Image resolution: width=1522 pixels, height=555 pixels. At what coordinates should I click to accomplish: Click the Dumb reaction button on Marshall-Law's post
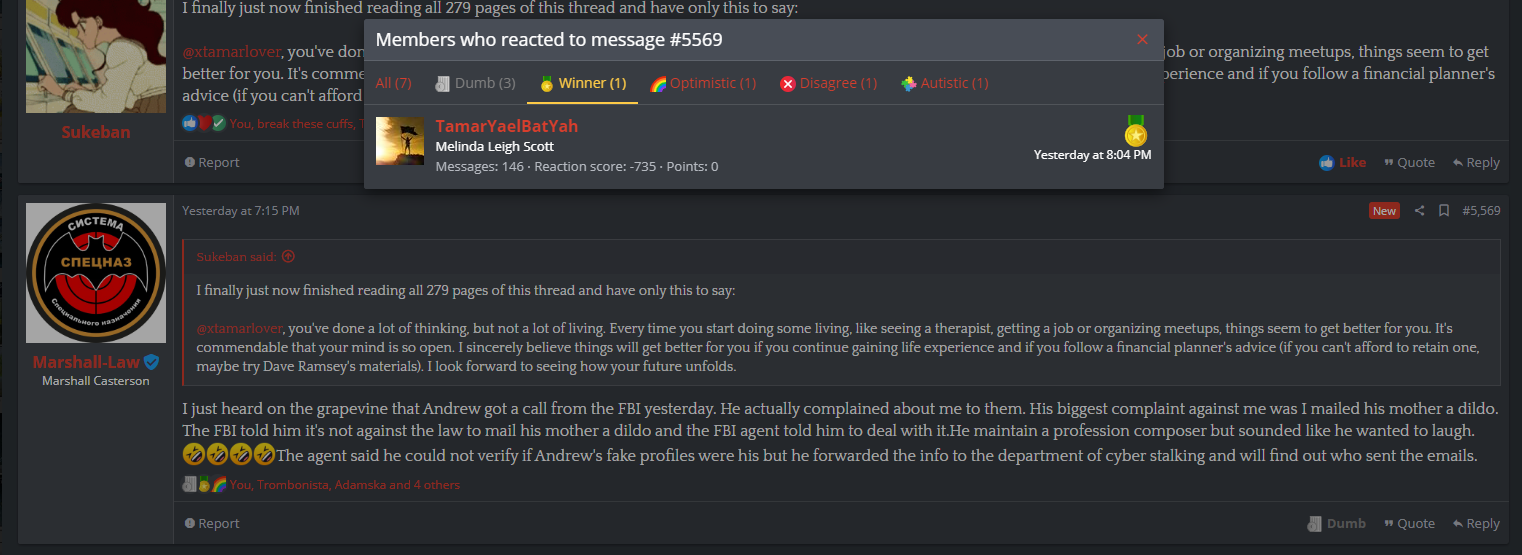(x=1337, y=523)
